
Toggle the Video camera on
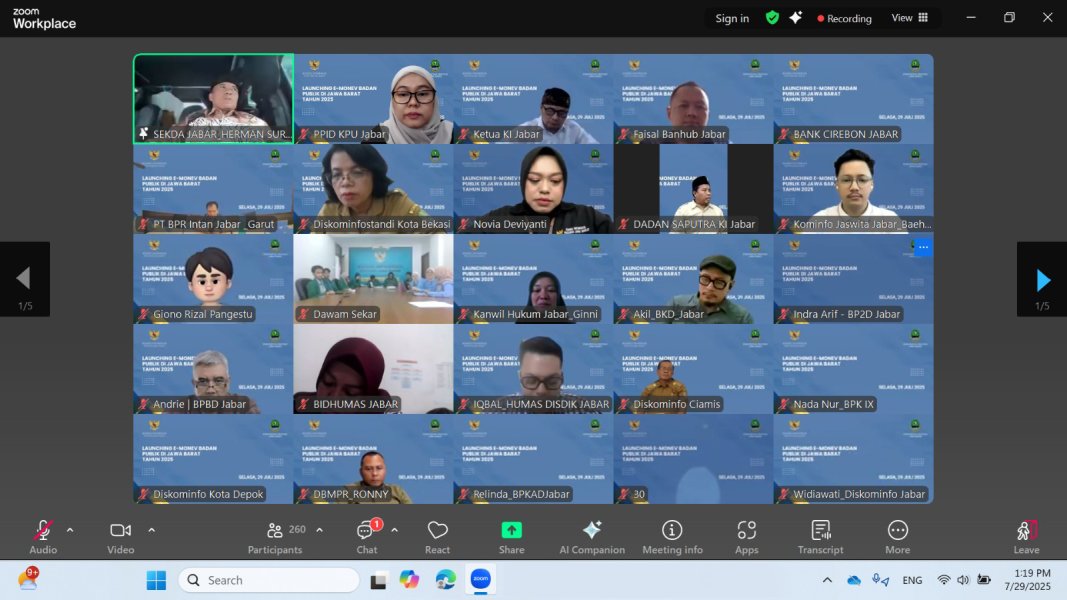(x=120, y=537)
